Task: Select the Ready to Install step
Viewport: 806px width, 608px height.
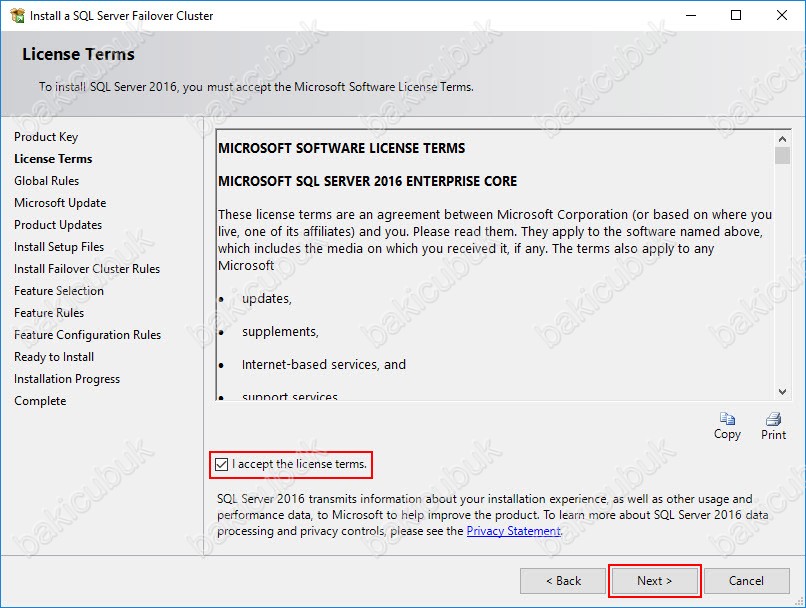Action: [x=54, y=357]
